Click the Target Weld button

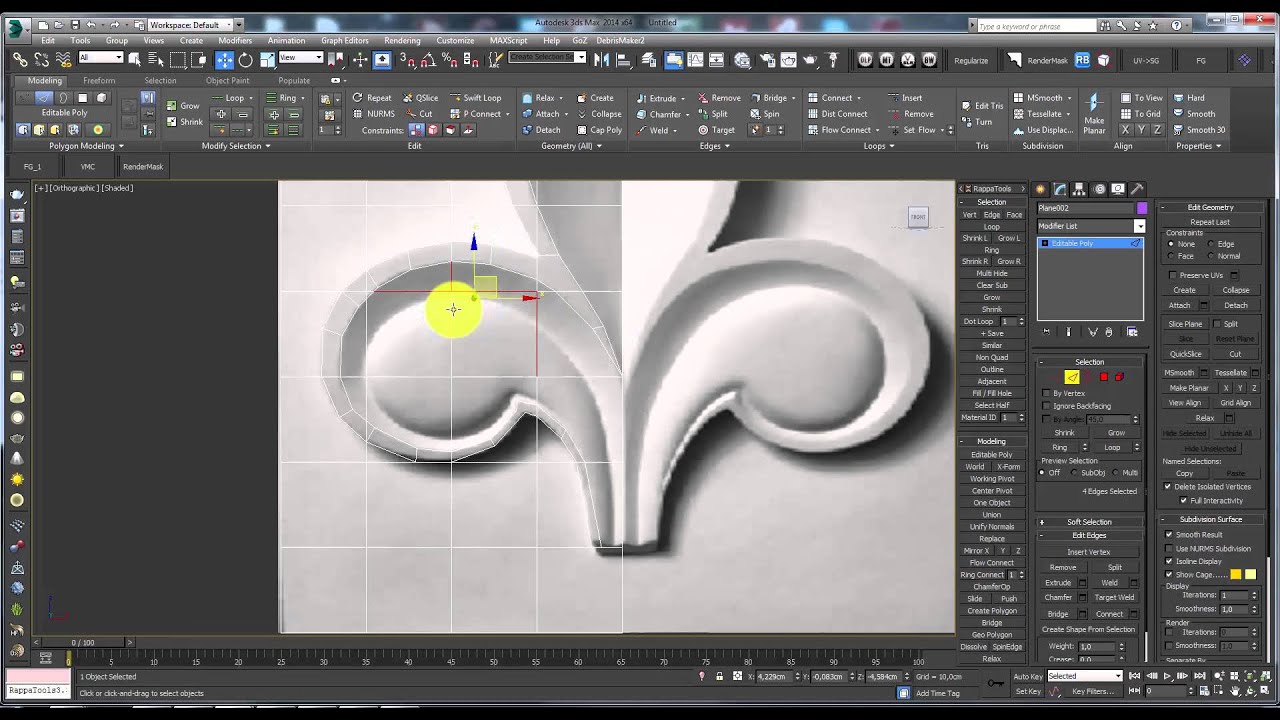coord(1115,598)
